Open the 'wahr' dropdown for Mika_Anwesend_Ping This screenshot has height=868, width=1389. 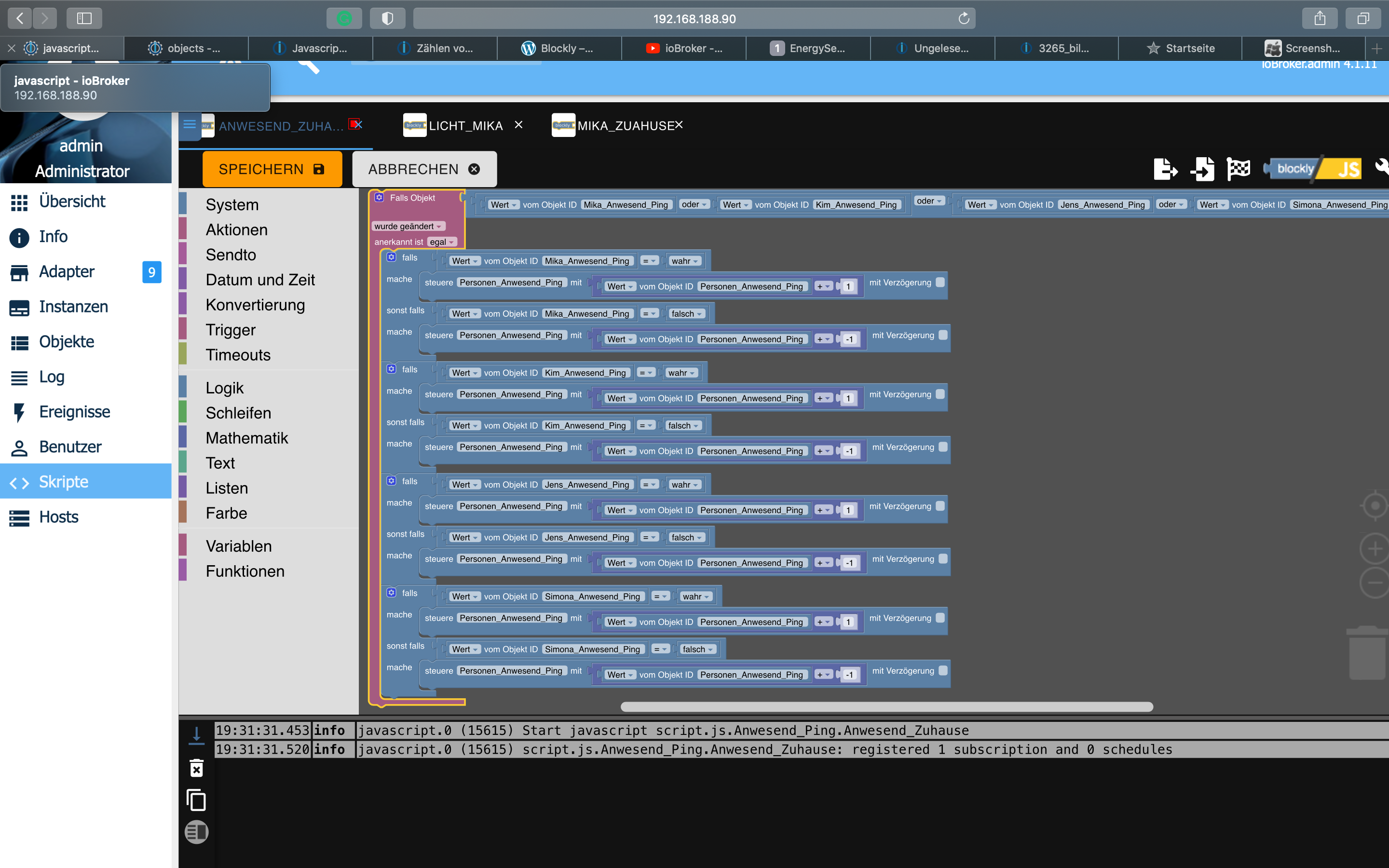pyautogui.click(x=685, y=260)
